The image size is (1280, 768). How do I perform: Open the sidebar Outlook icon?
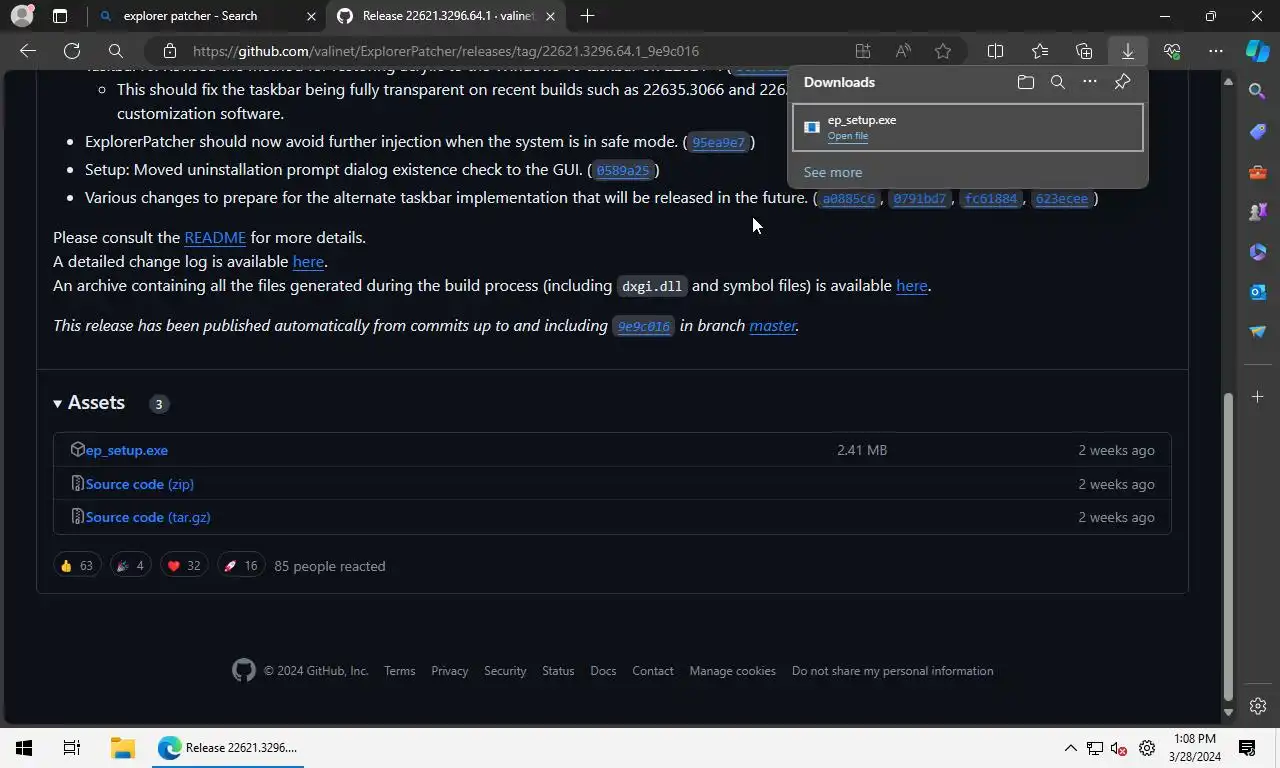(1258, 292)
